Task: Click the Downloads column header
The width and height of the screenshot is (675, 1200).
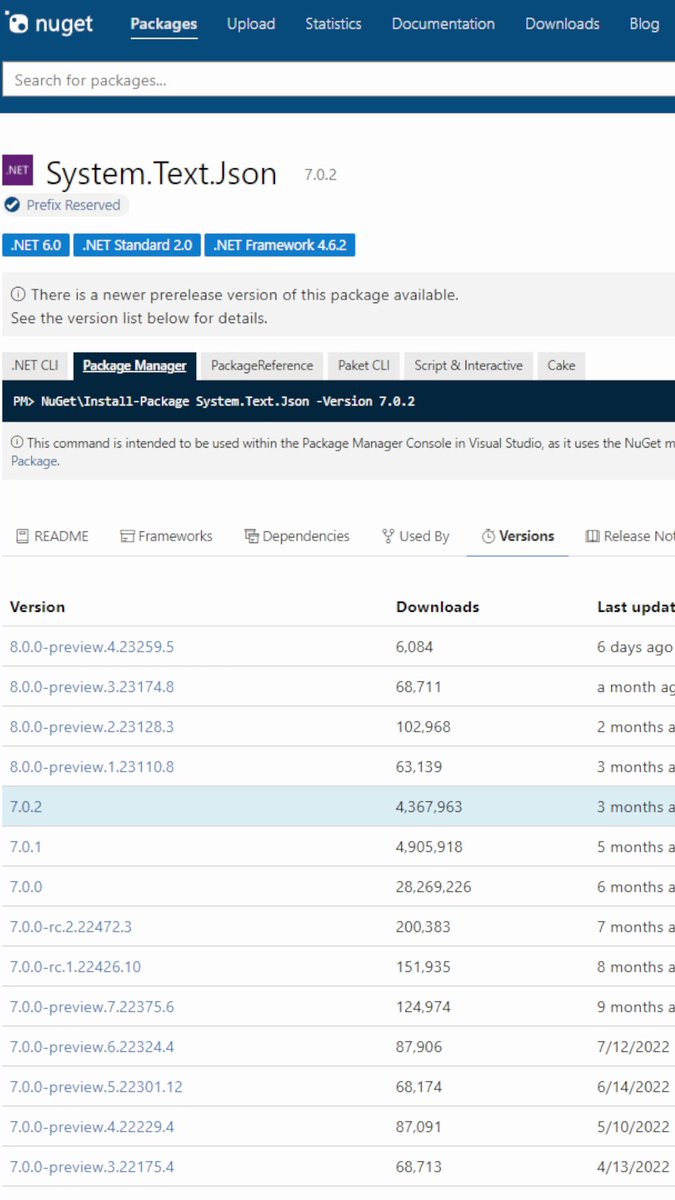Action: (x=438, y=607)
